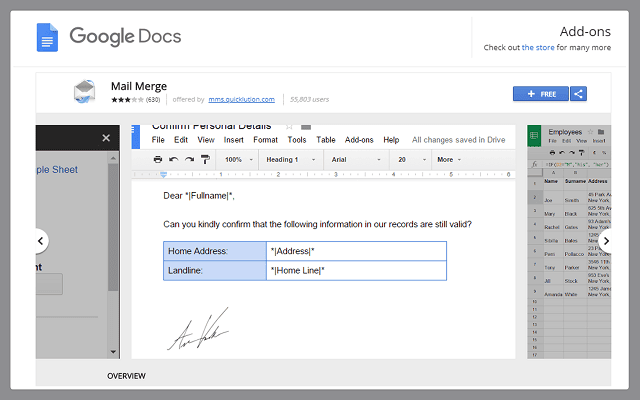Click the green Sheets icon in Employees thumbnail
640x400 pixels.
pos(534,136)
